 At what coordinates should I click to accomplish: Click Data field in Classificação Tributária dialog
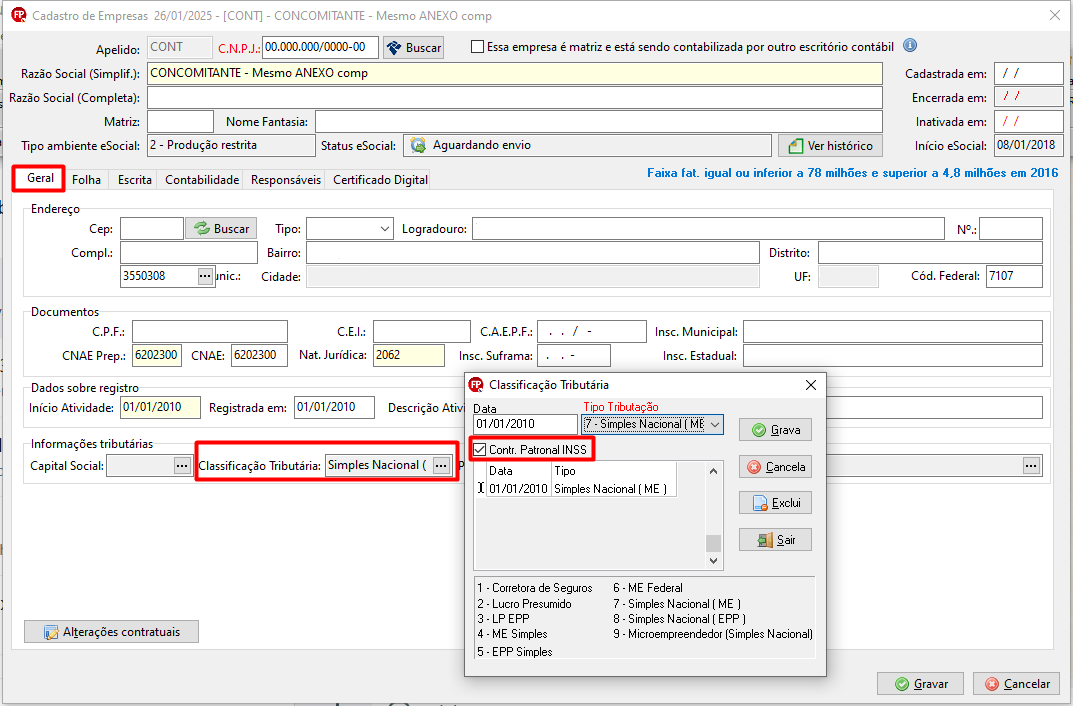point(526,424)
